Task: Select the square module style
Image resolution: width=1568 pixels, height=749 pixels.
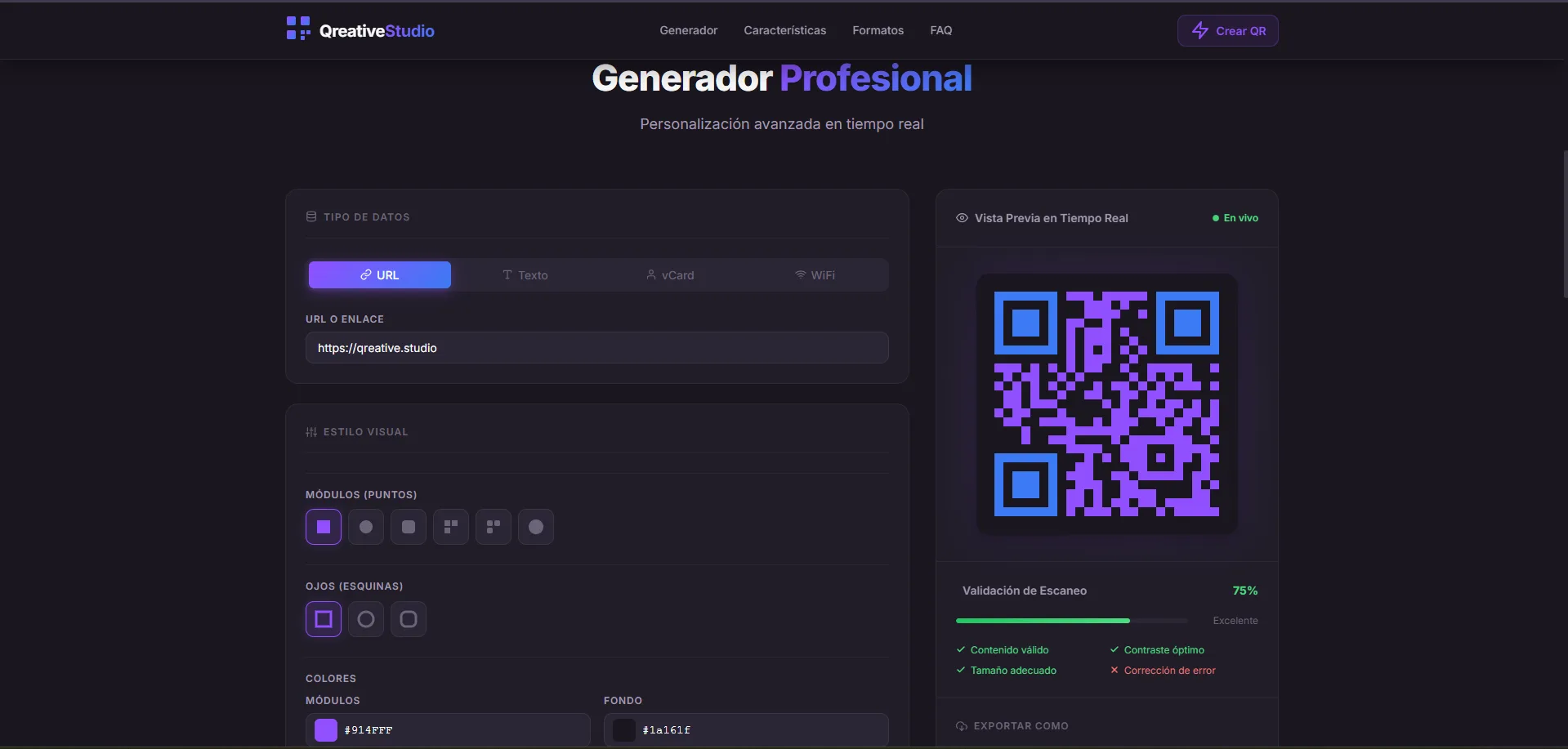Action: click(324, 527)
